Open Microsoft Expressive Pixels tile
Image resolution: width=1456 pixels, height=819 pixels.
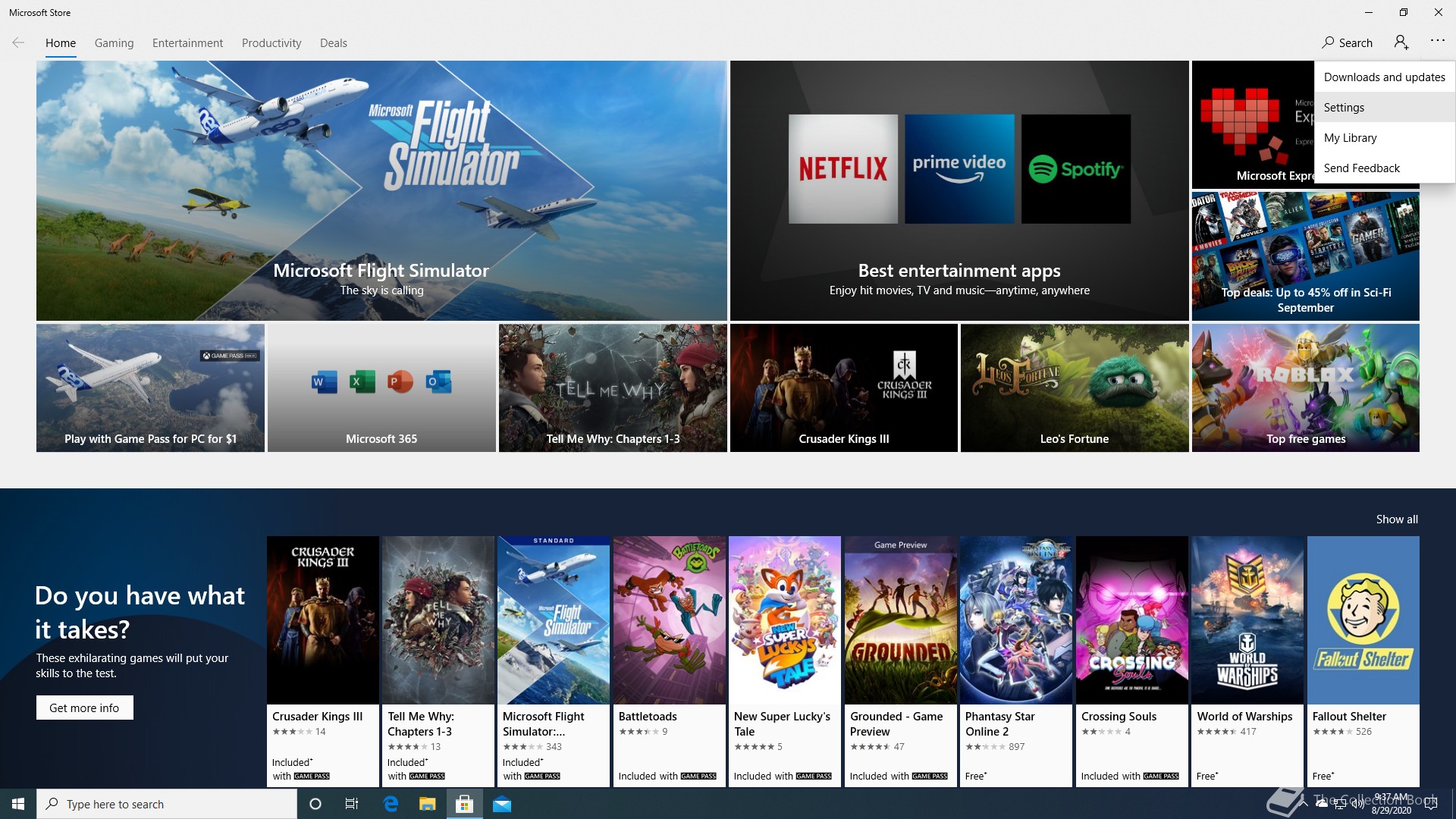(x=1253, y=125)
